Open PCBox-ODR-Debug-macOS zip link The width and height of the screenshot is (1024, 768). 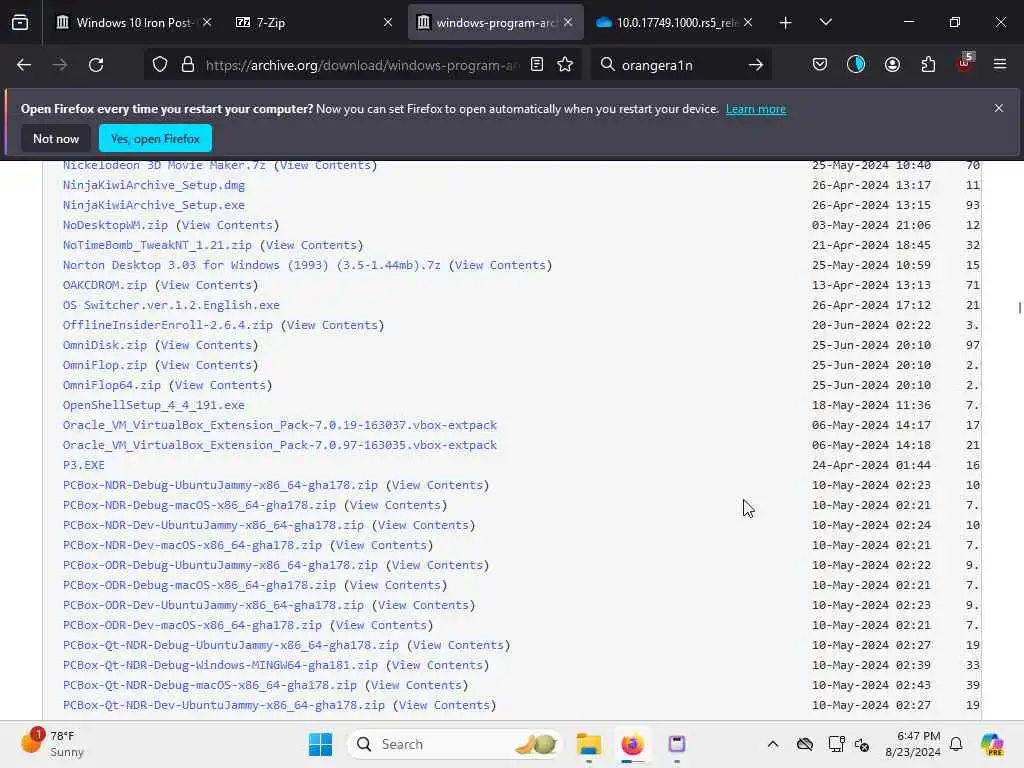pyautogui.click(x=199, y=585)
